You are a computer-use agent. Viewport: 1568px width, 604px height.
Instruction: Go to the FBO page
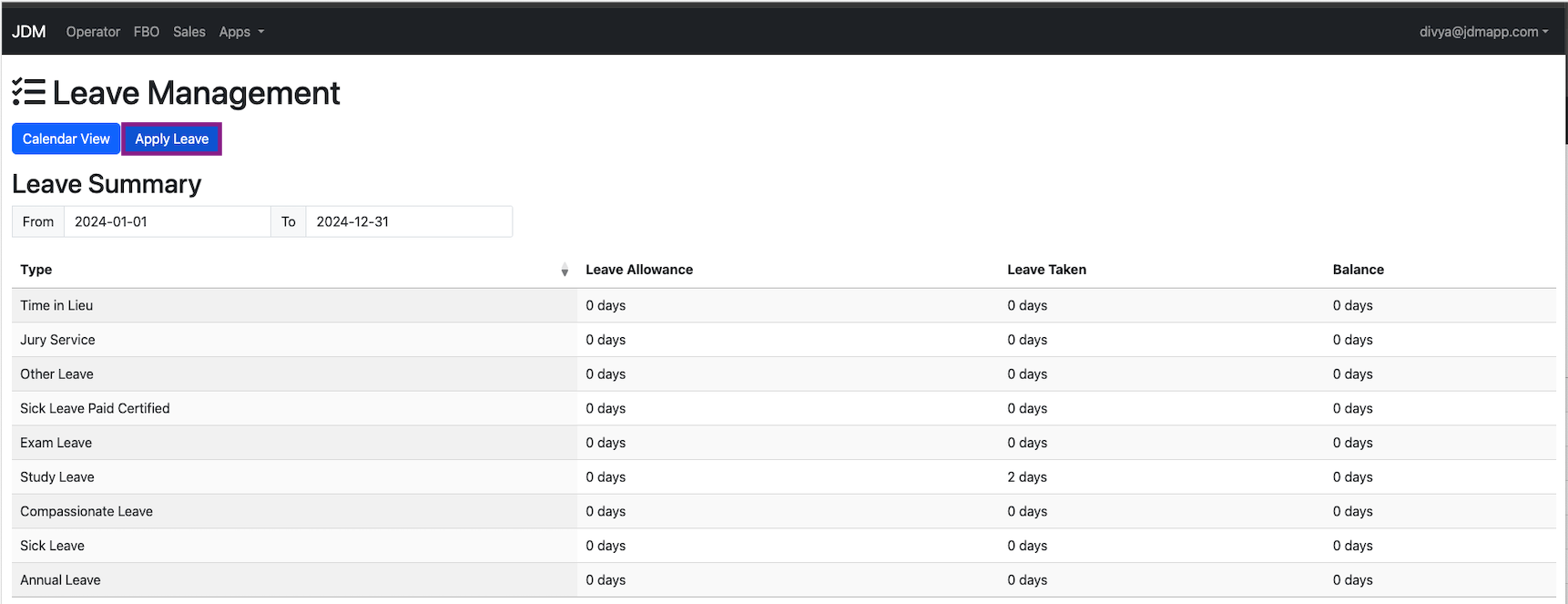pos(146,32)
